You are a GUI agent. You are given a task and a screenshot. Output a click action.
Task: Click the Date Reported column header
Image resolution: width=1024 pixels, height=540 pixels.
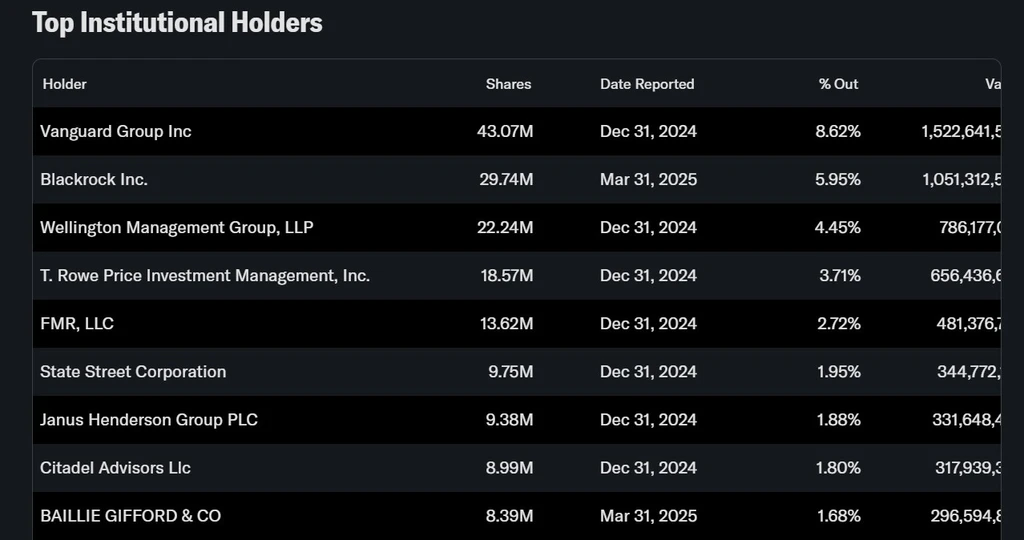pos(647,84)
